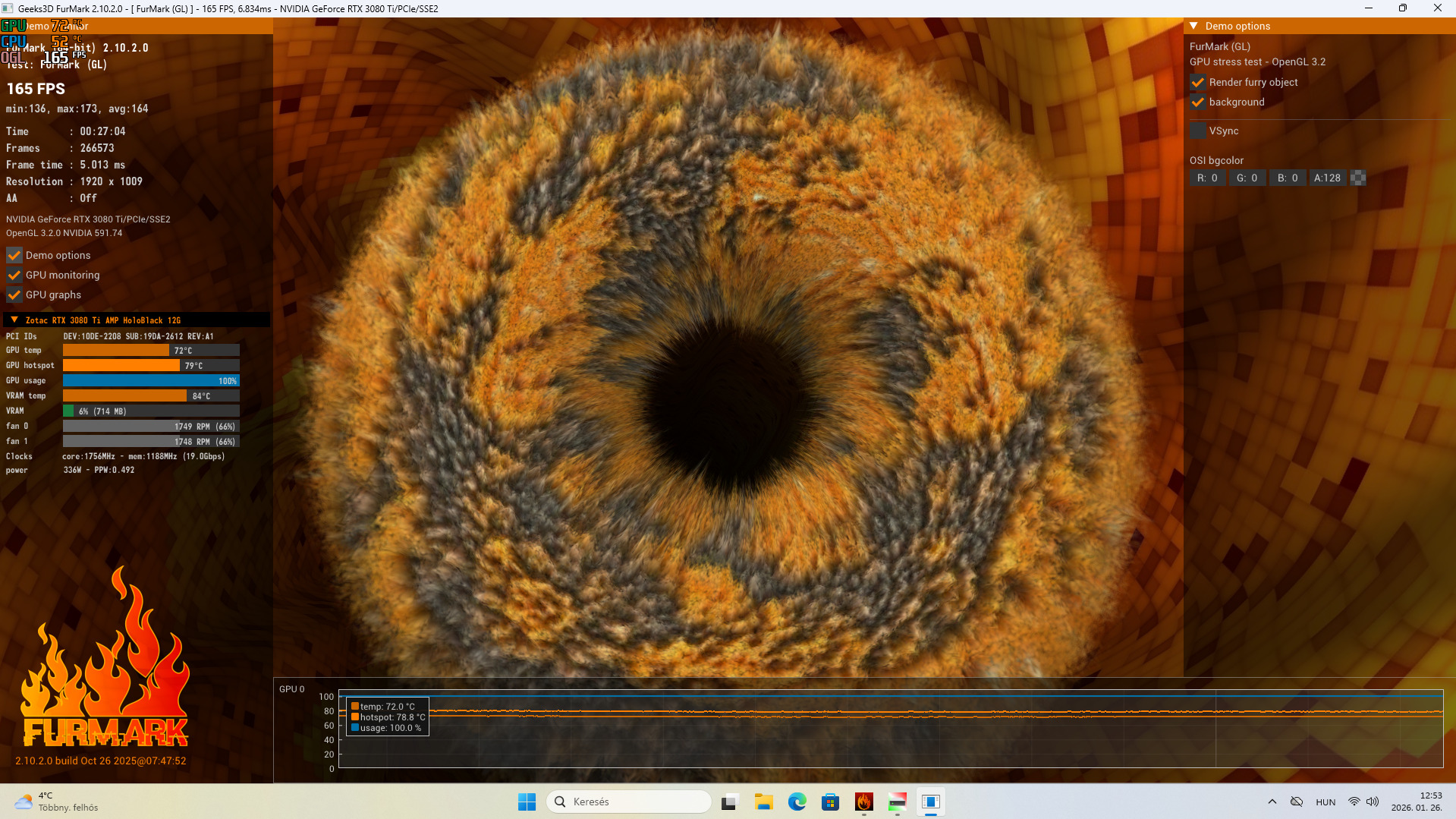Switch to the FurMark flame taskbar icon
1456x819 pixels.
863,802
